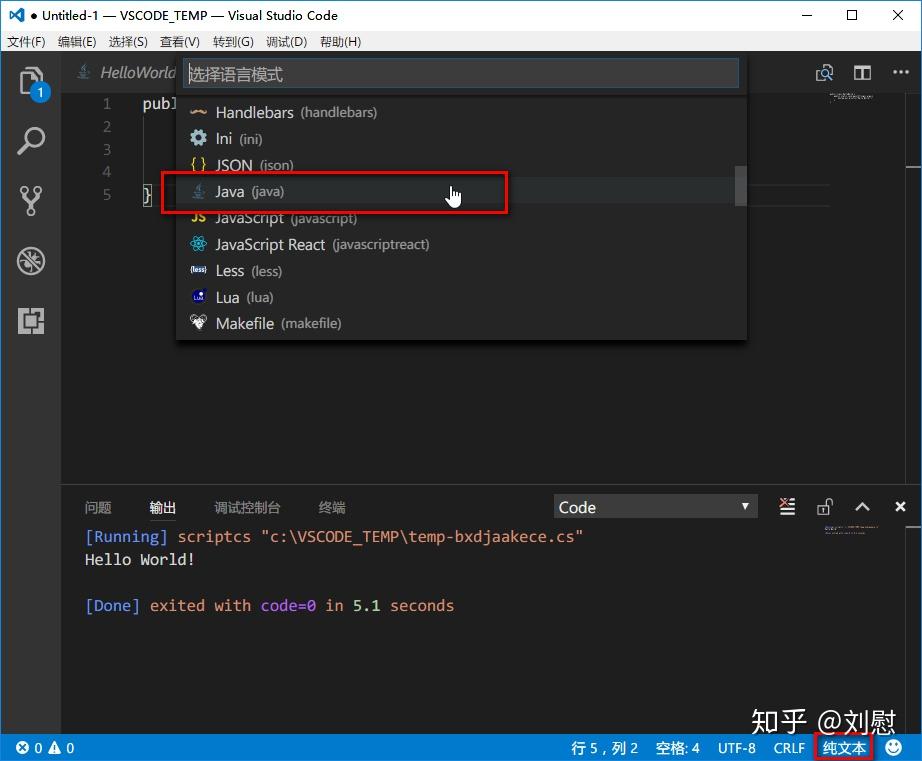Screen dimensions: 922x761
Task: Open the 文件(F) menu
Action: [26, 42]
